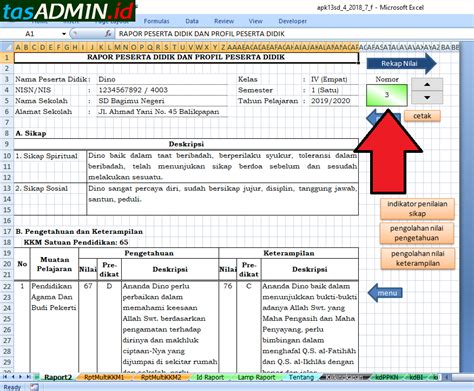
Task: Click the Select All corner of the grid
Action: (7, 47)
